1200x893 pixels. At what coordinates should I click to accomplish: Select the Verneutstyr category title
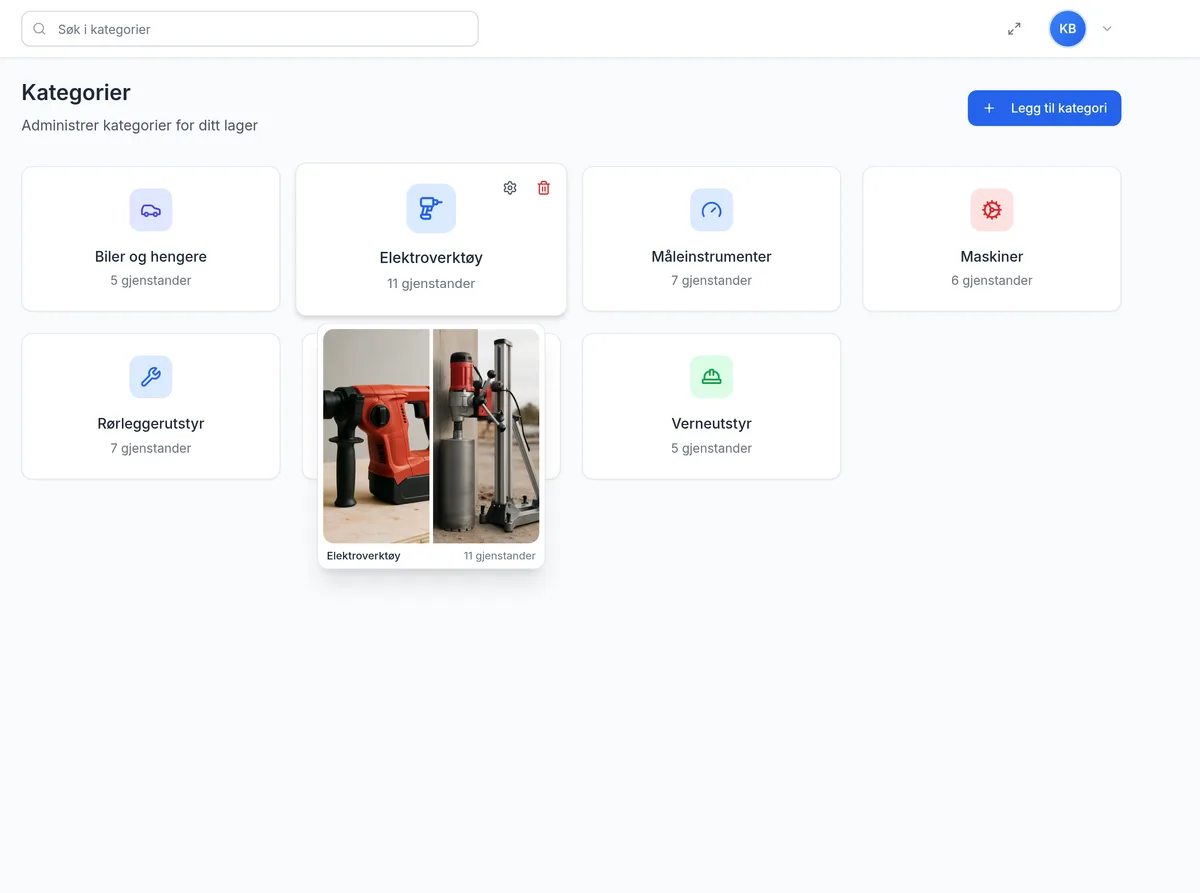711,424
